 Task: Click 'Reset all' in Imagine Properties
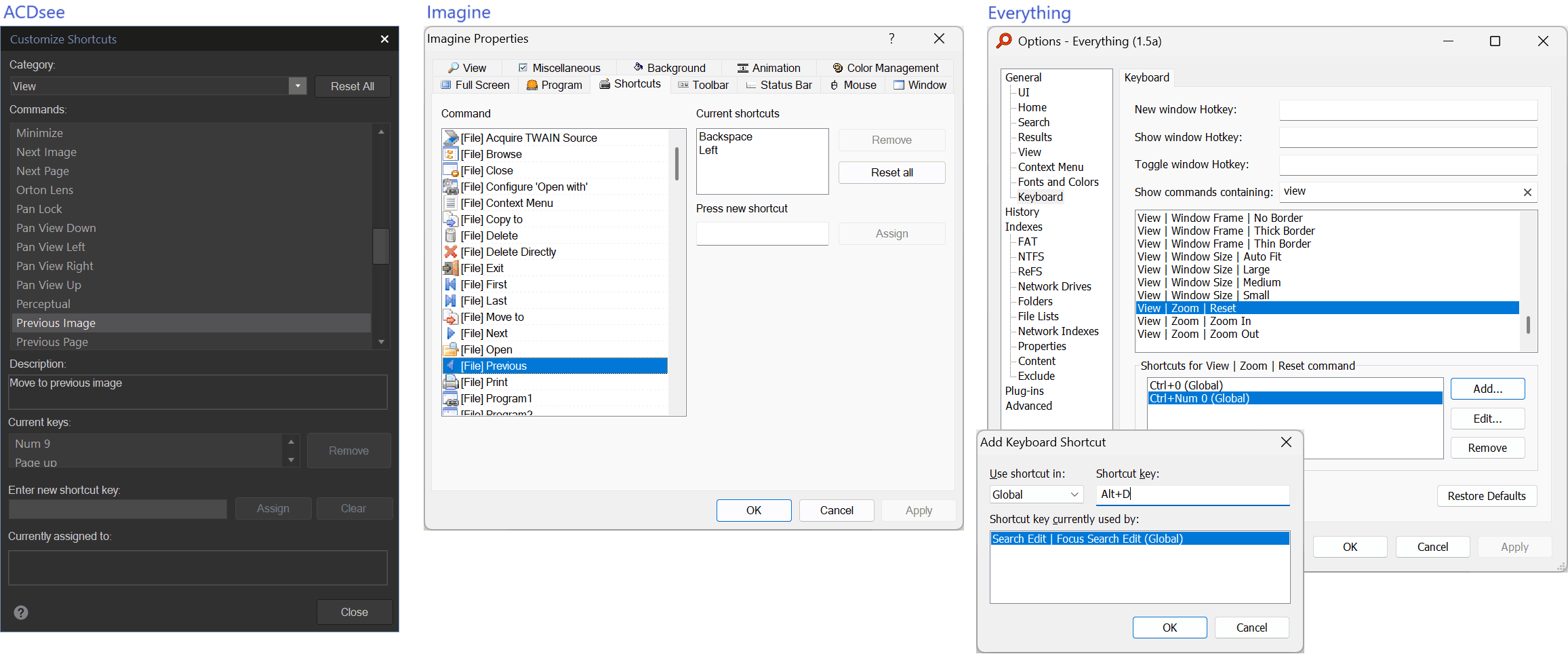coord(892,172)
